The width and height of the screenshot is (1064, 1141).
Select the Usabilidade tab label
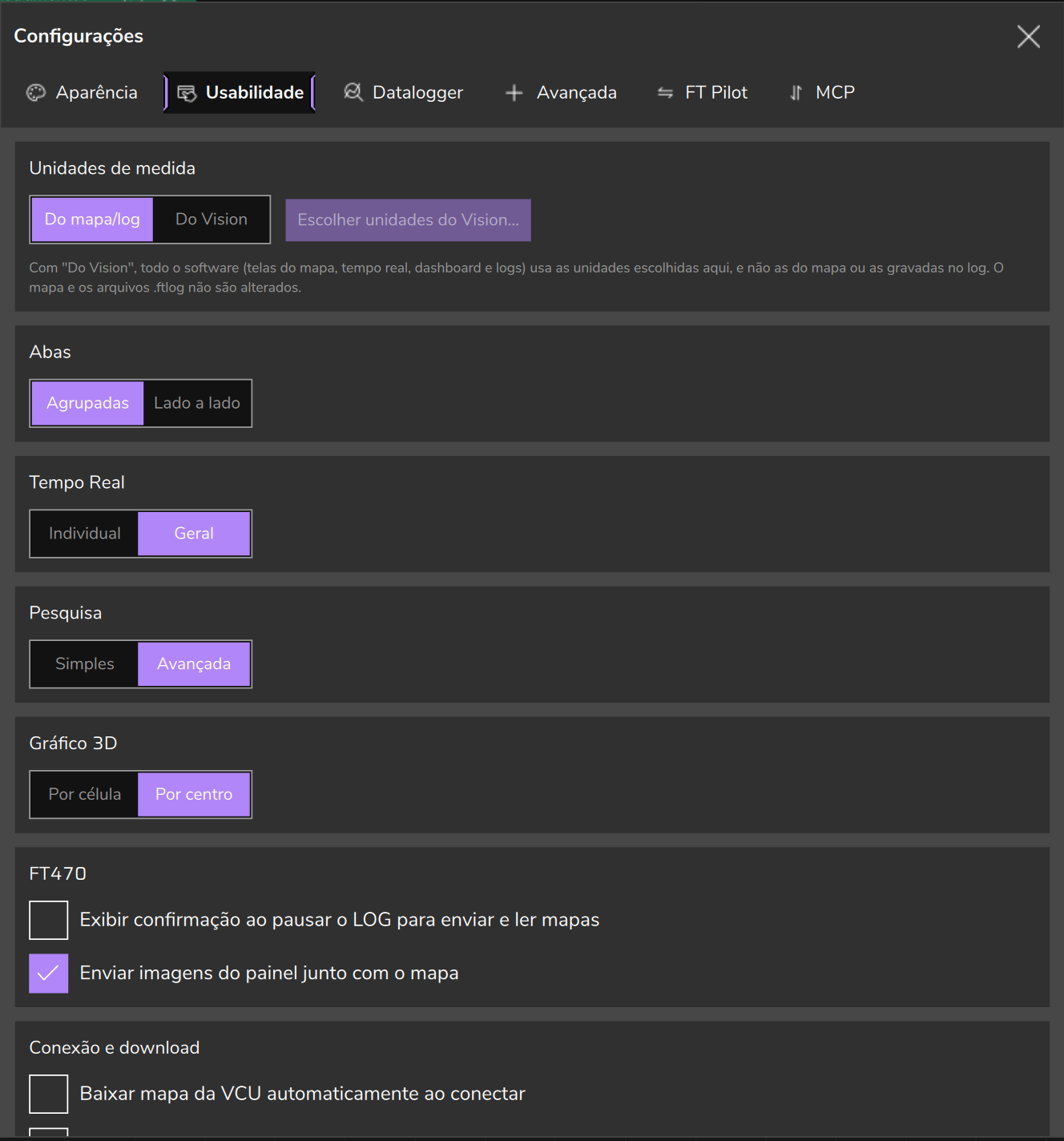[x=255, y=93]
